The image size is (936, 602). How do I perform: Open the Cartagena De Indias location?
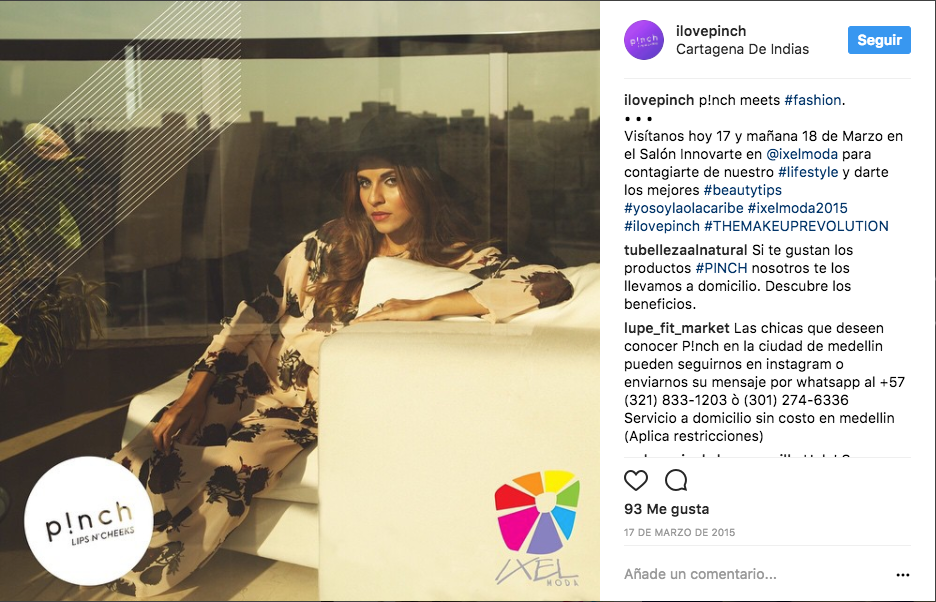(x=742, y=50)
